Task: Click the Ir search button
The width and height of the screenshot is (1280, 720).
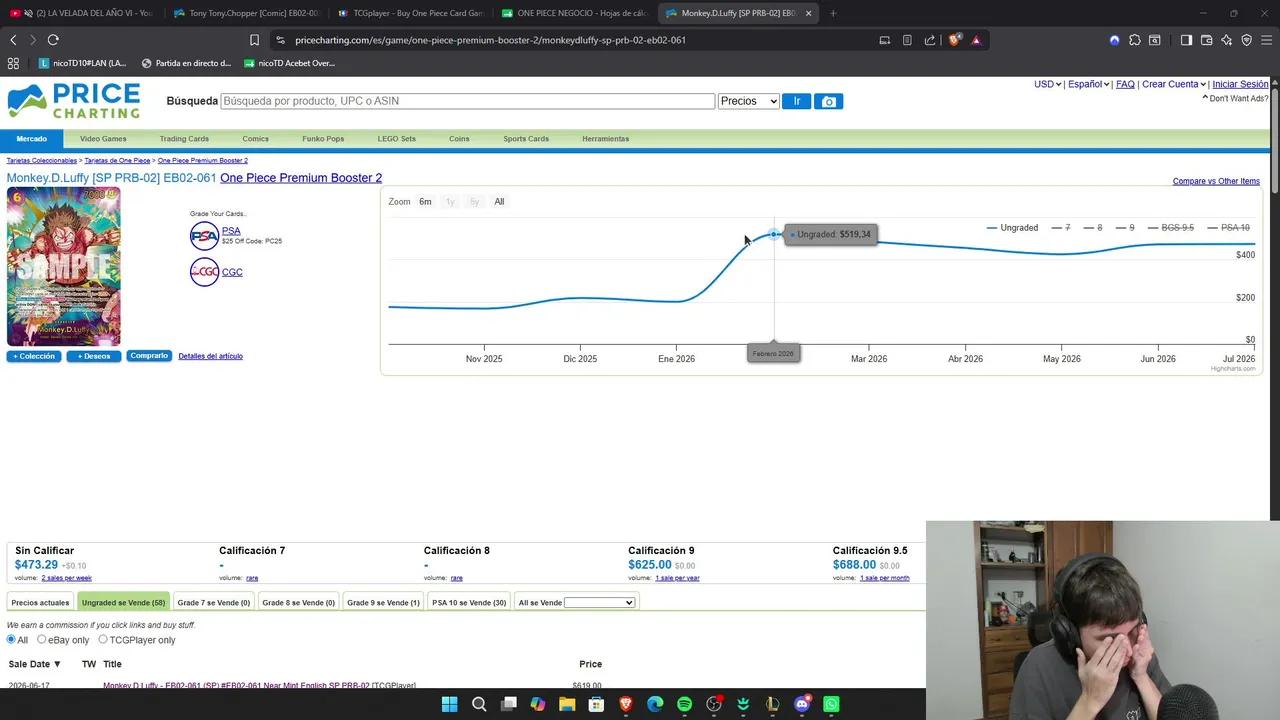Action: tap(796, 101)
